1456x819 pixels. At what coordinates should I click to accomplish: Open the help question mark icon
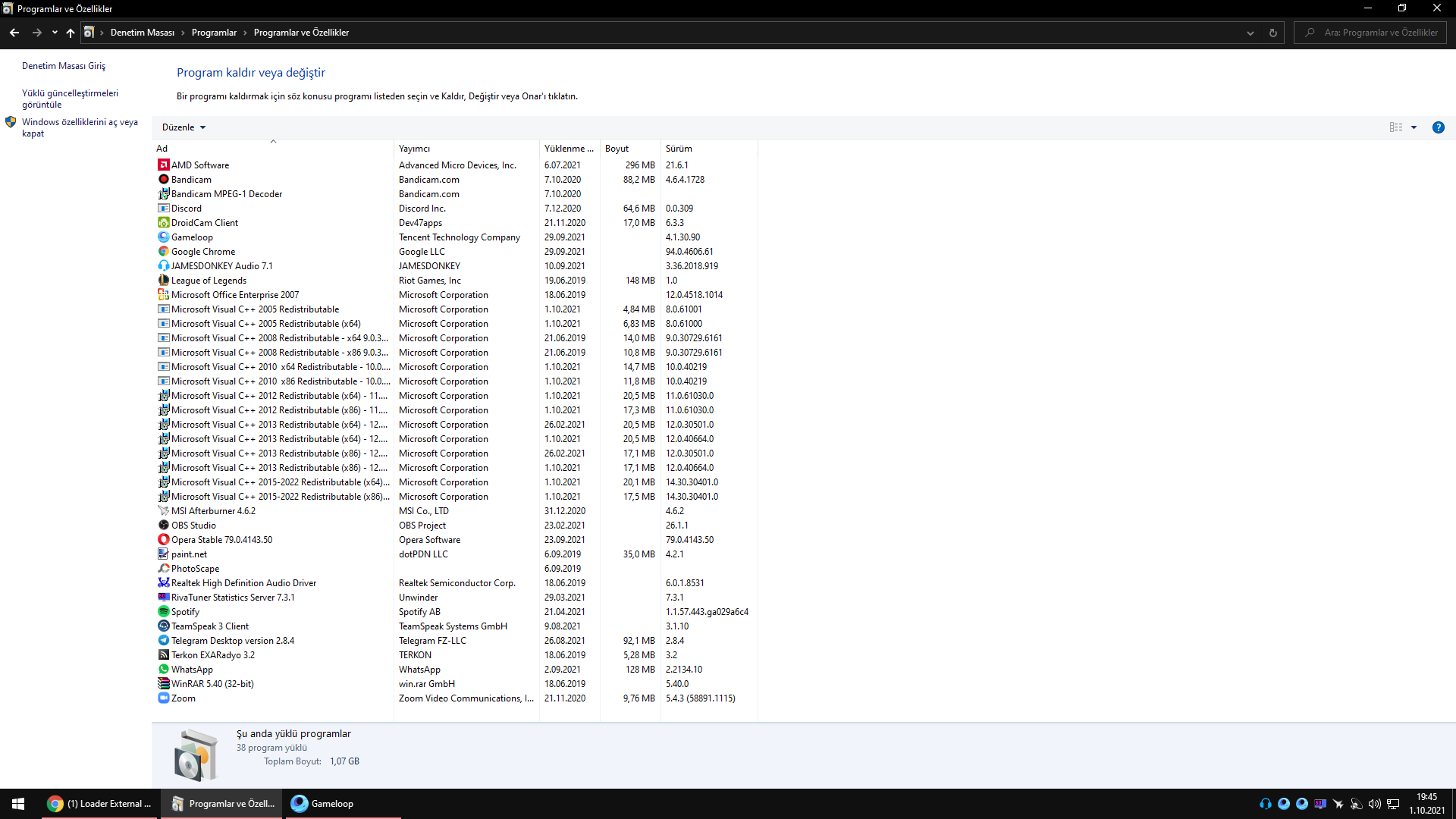[x=1438, y=127]
